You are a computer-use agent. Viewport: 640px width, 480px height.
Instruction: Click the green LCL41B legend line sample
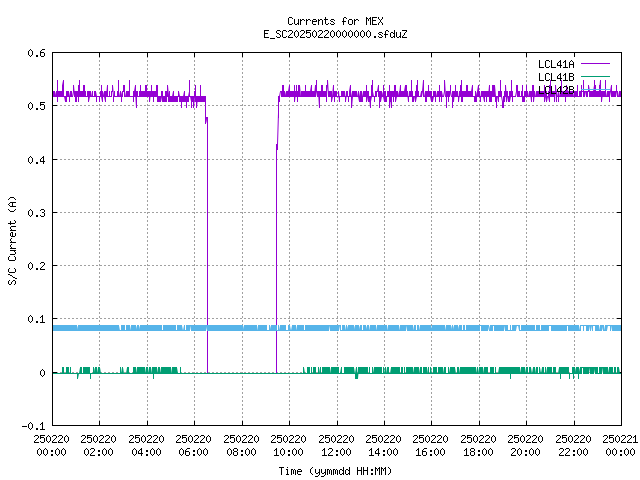(595, 76)
